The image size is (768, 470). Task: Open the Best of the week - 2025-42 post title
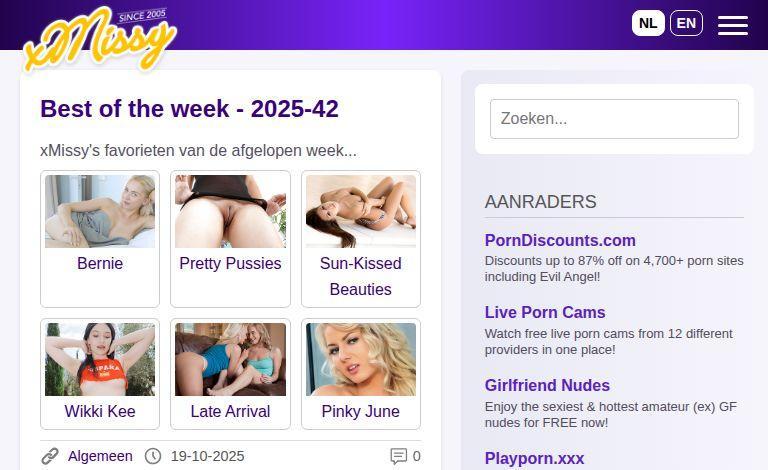[x=190, y=109]
